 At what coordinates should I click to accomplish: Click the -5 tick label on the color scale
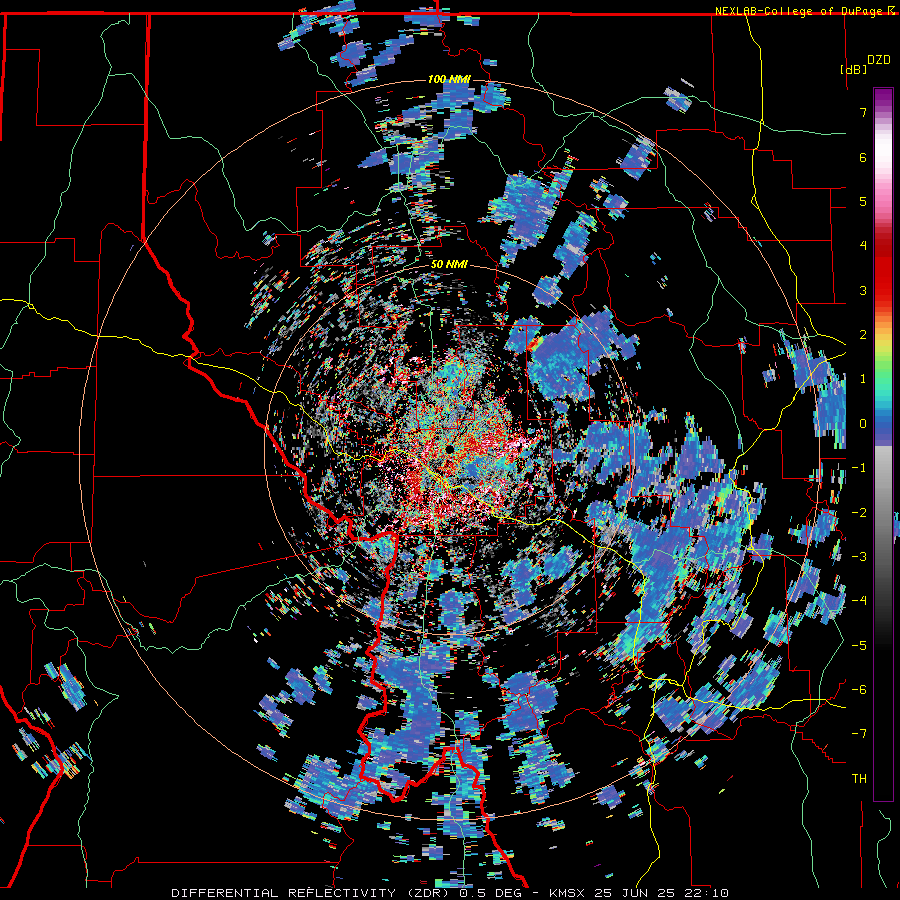point(859,646)
